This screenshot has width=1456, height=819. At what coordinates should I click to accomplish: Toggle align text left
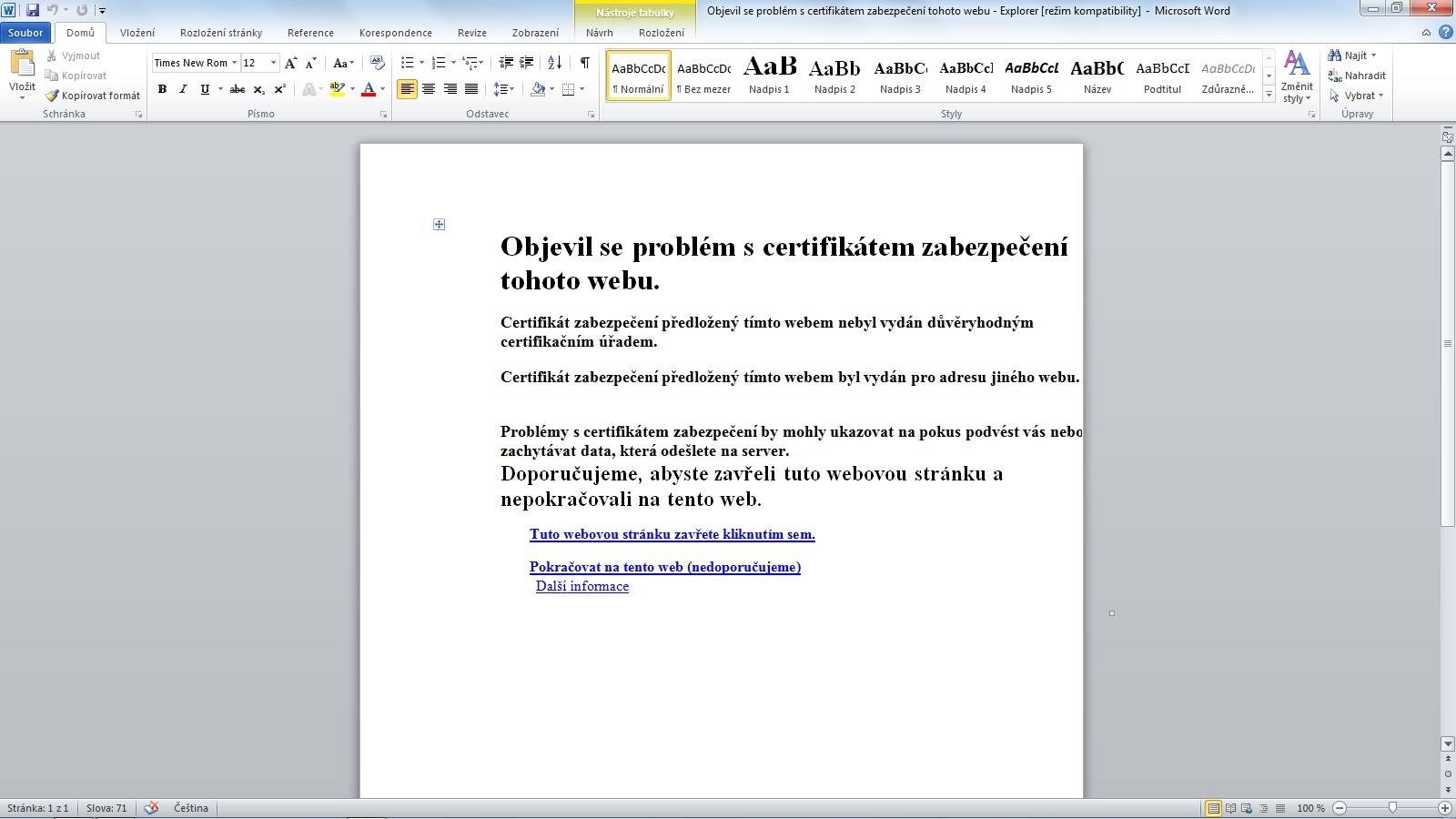click(407, 89)
